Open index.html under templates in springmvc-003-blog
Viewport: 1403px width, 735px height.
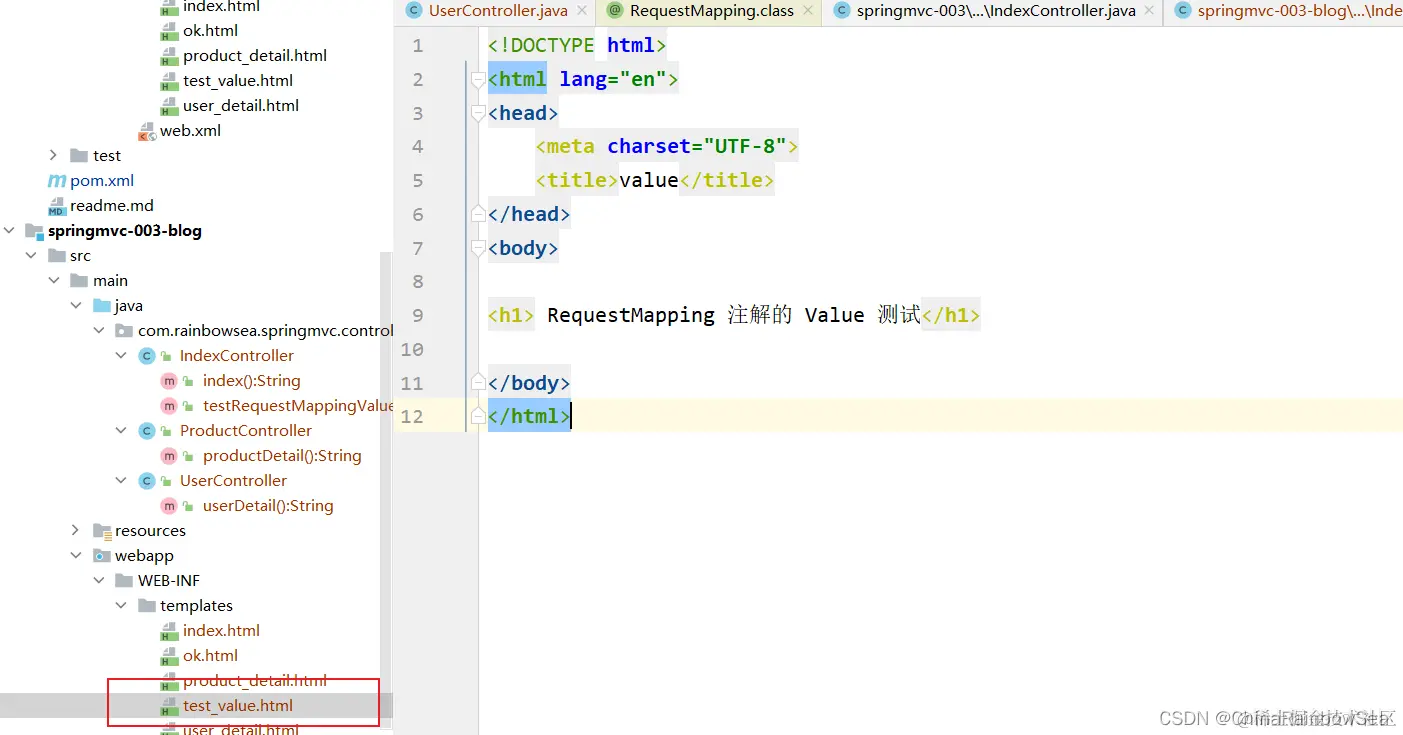point(221,630)
